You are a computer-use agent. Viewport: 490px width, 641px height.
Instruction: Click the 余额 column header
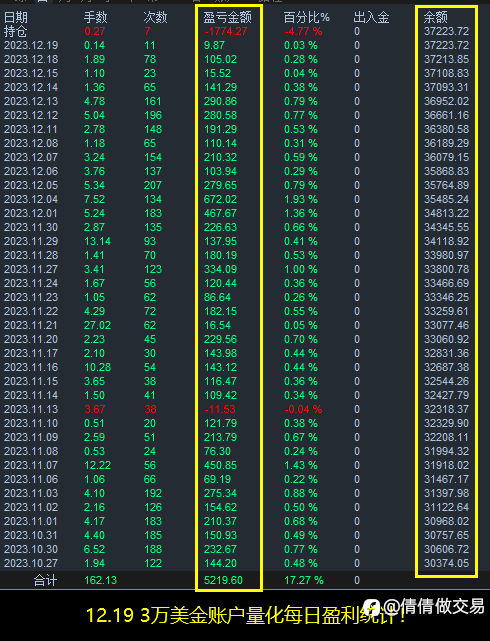(436, 17)
